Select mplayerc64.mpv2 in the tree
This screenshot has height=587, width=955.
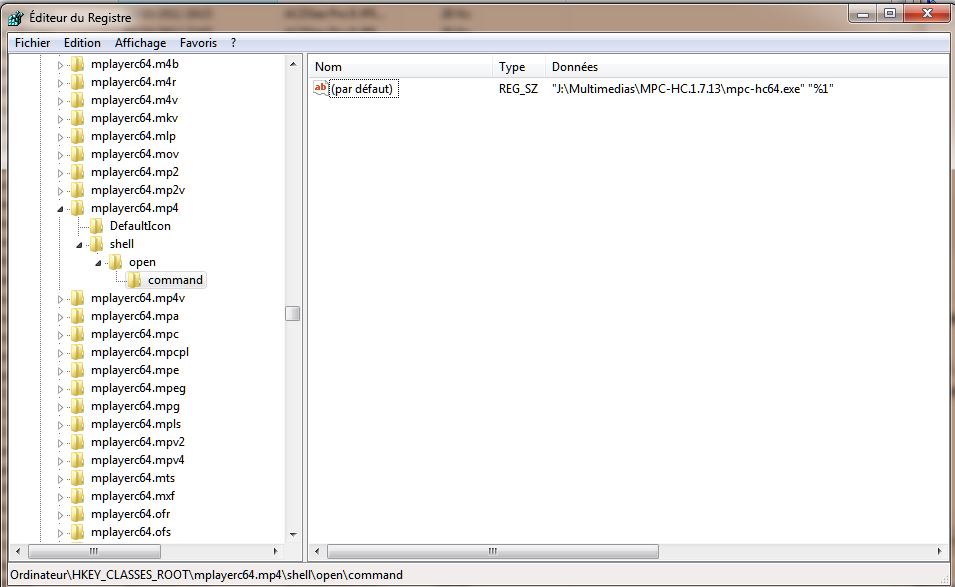pyautogui.click(x=138, y=442)
